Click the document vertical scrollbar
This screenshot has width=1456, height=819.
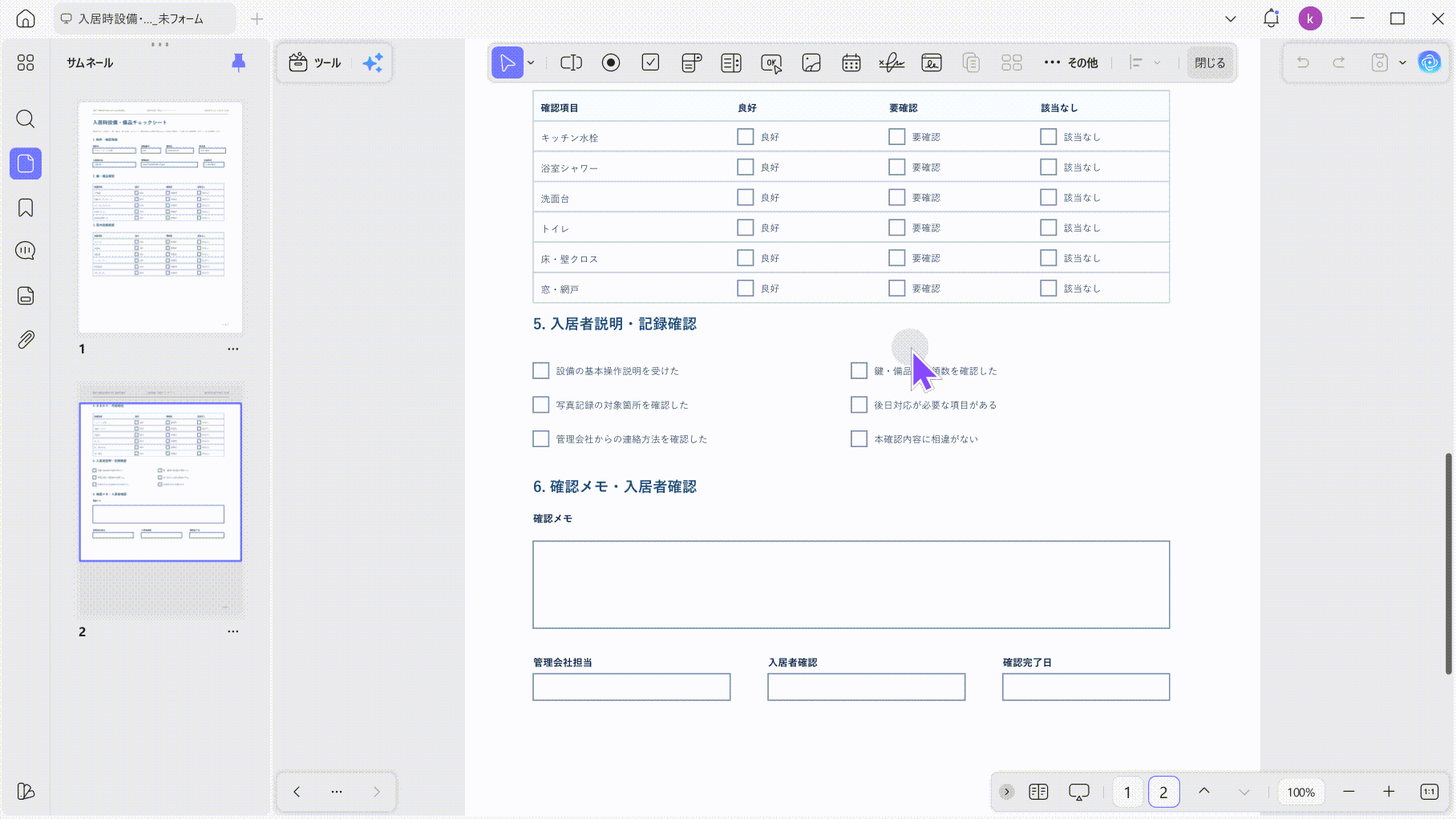tap(1448, 563)
